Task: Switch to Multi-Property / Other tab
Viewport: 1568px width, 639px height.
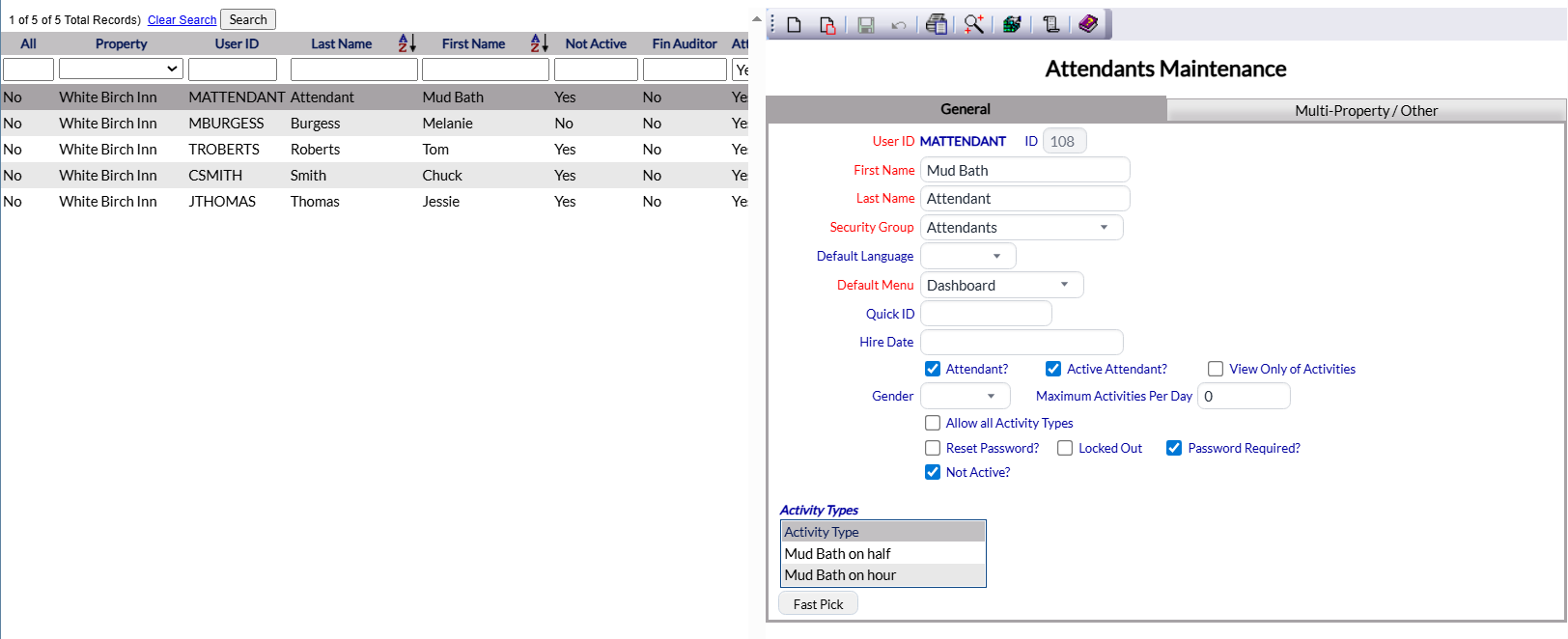Action: pos(1365,111)
